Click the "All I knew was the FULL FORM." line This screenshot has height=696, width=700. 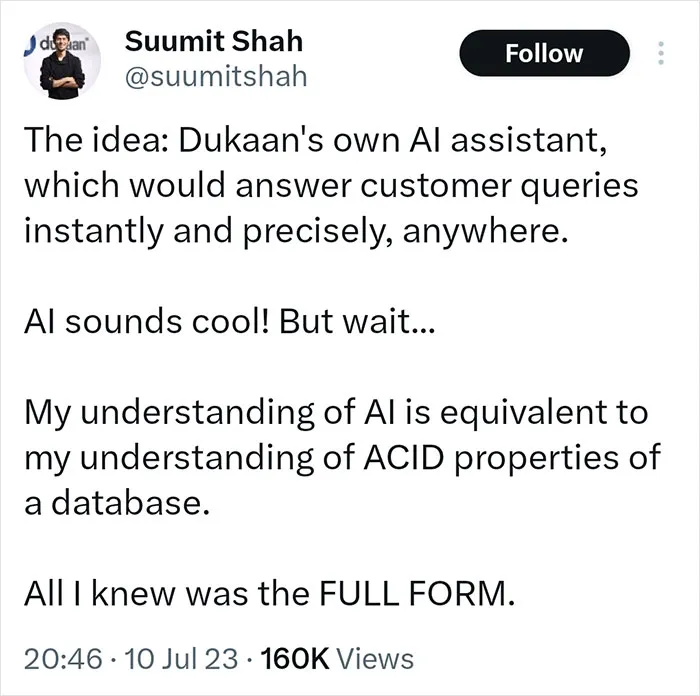click(x=270, y=593)
